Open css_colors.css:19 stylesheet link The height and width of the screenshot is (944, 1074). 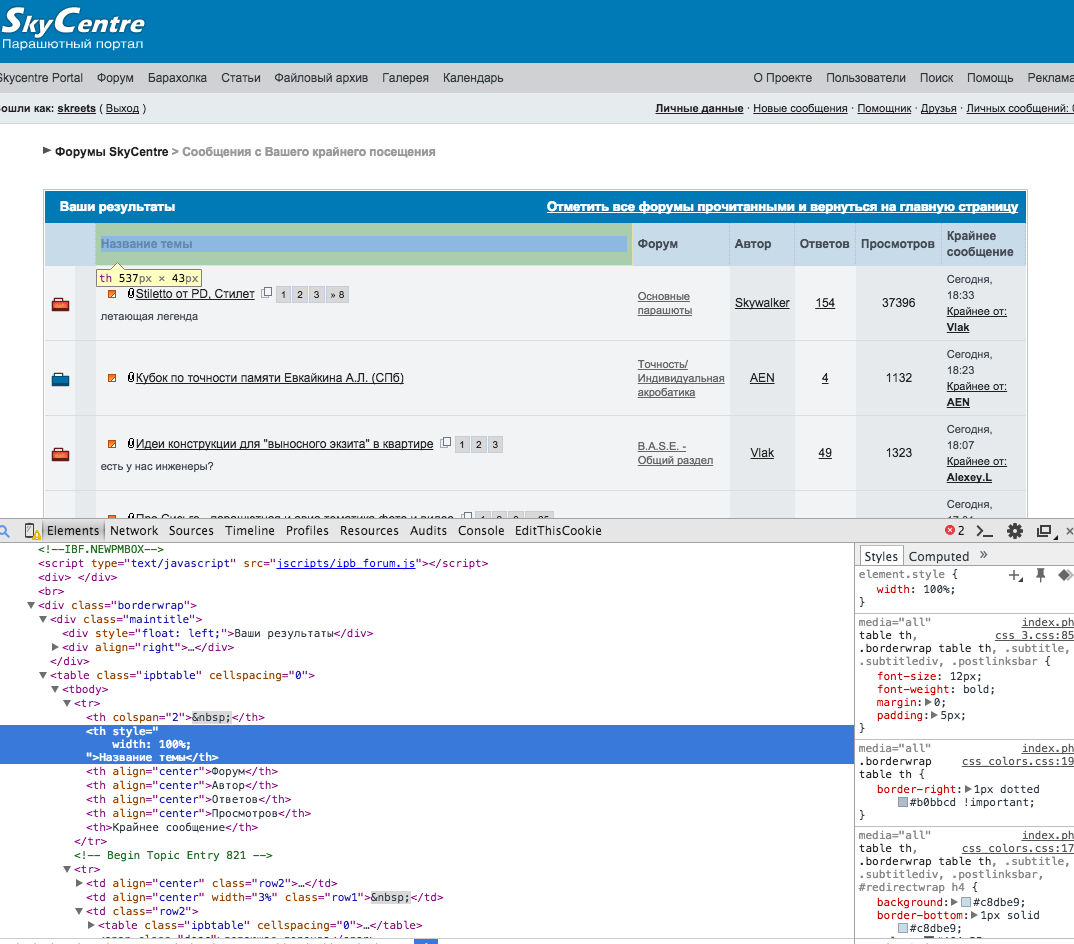click(x=1018, y=761)
